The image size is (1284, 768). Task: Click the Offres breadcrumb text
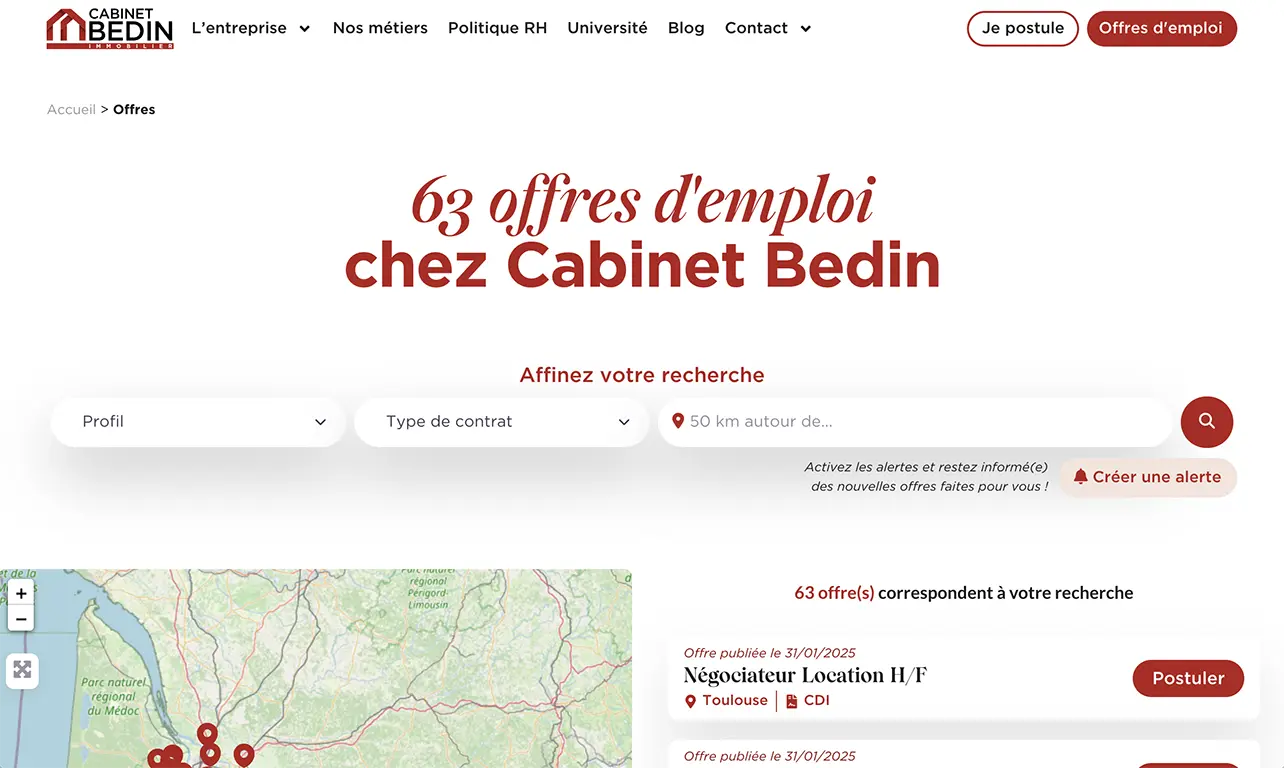[134, 110]
